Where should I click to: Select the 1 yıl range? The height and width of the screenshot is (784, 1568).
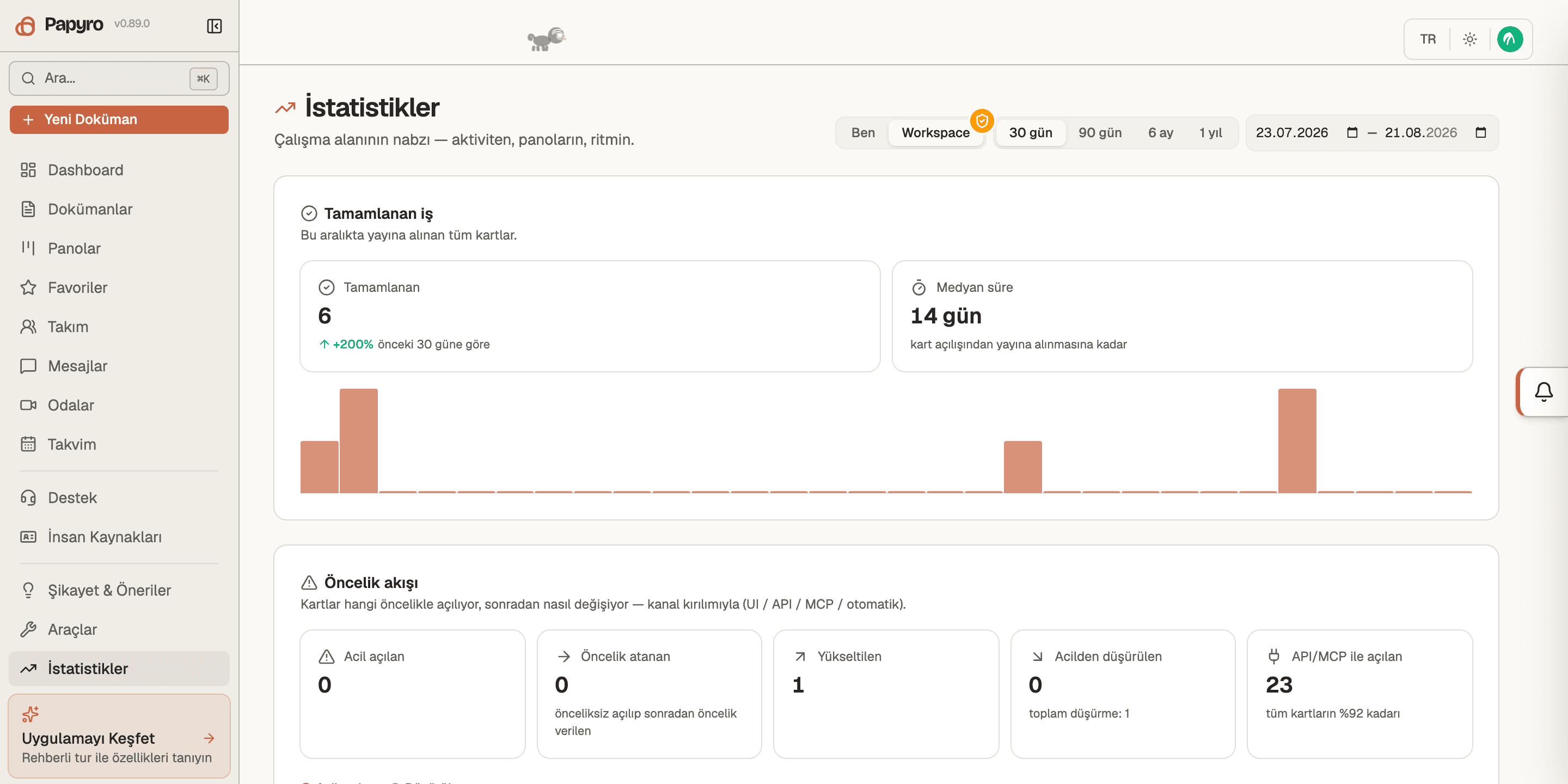pyautogui.click(x=1210, y=133)
